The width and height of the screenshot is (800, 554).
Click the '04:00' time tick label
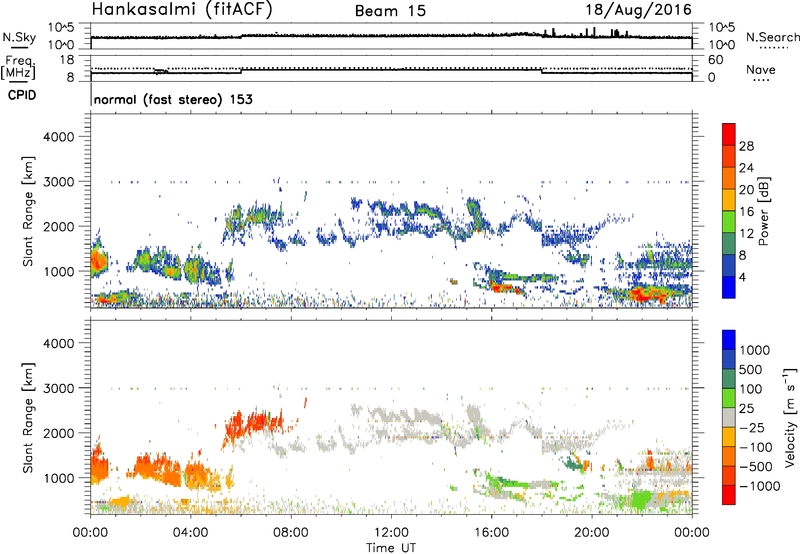[190, 533]
